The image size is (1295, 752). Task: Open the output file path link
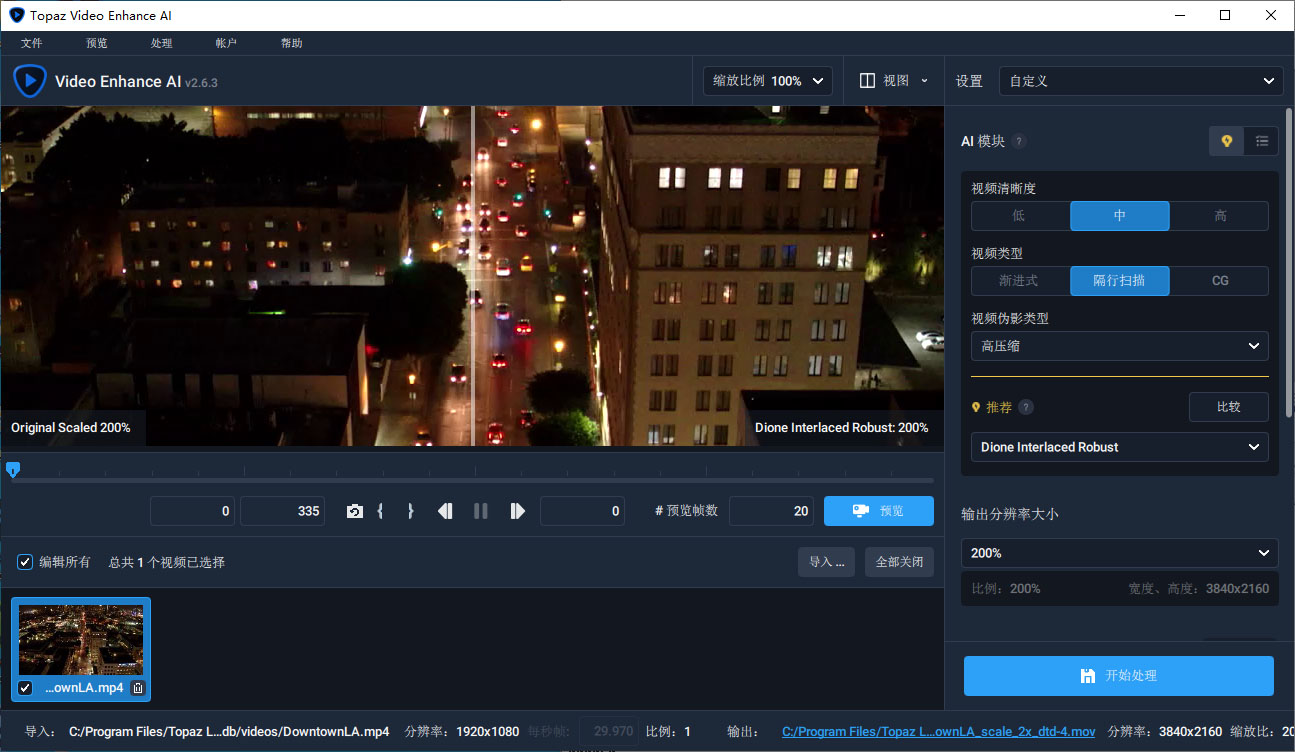coord(938,732)
